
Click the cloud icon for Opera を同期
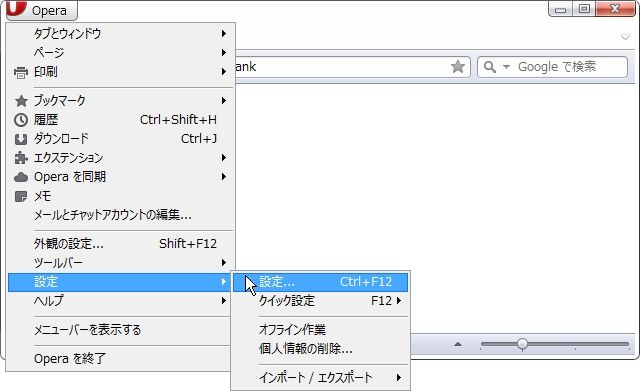coord(21,177)
